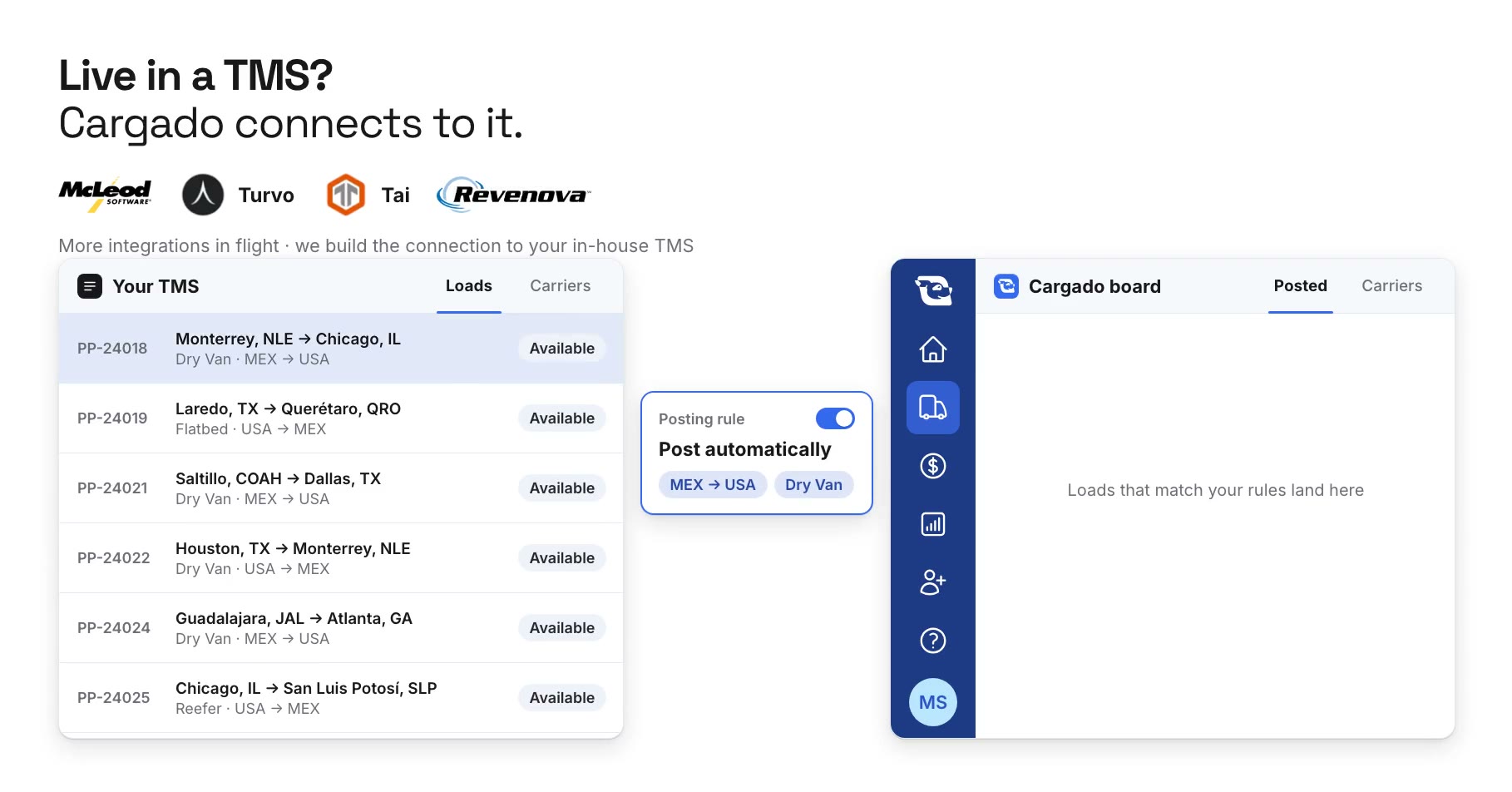Screen dimensions: 1512x792
Task: Select load ID PP-24018
Action: 112,349
